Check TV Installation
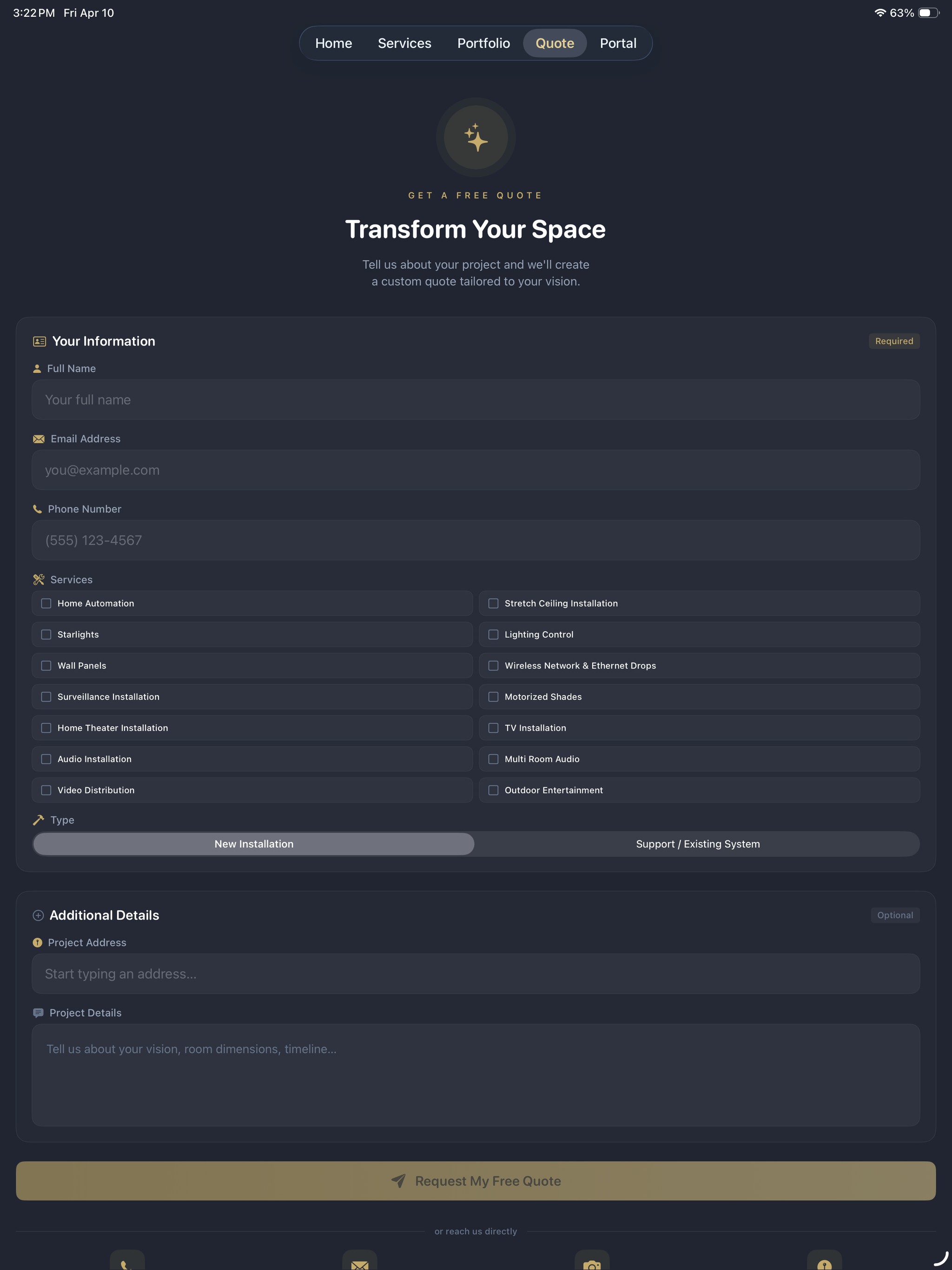 pyautogui.click(x=700, y=728)
